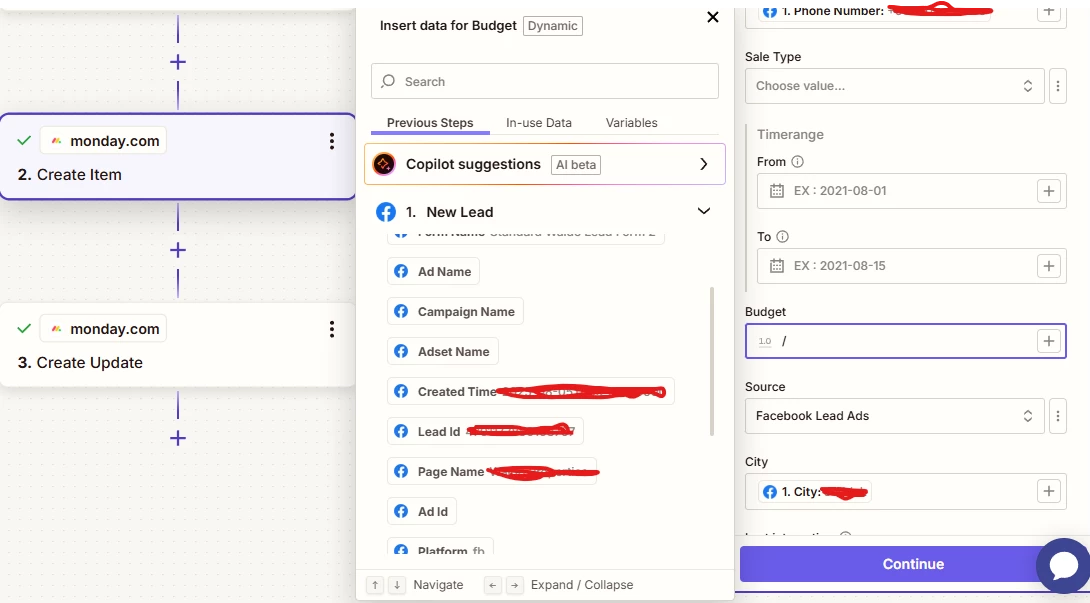
Task: Add step below Create Update
Action: pyautogui.click(x=178, y=437)
